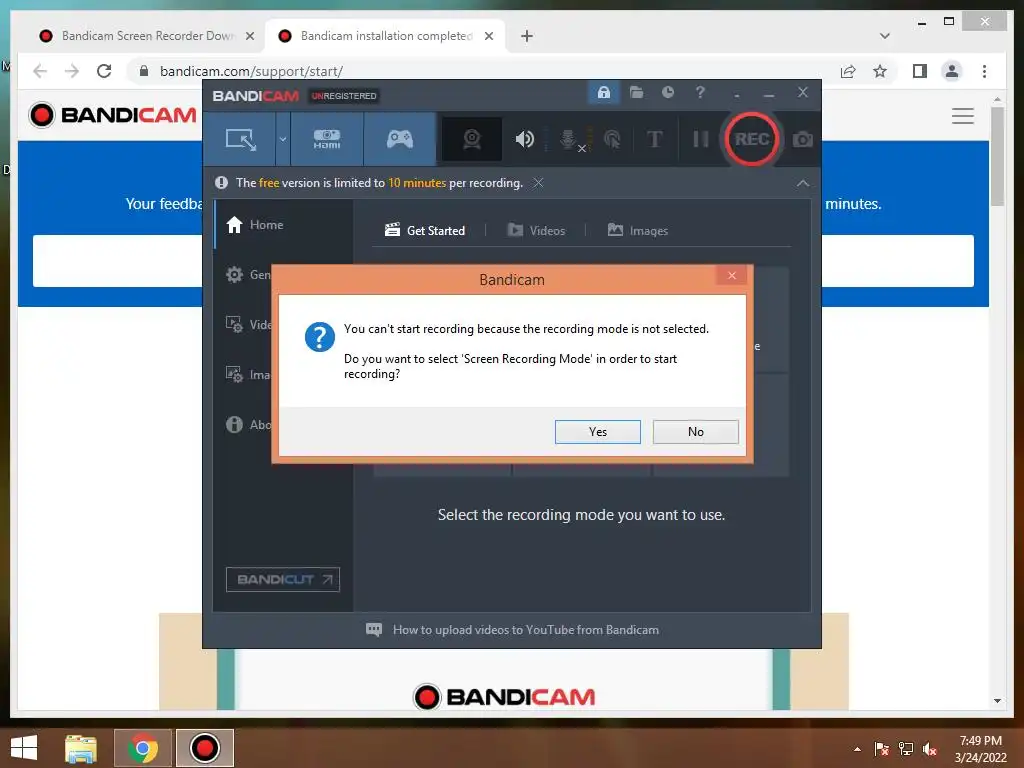Select Screen Recording mode icon
The image size is (1024, 768).
pos(240,139)
